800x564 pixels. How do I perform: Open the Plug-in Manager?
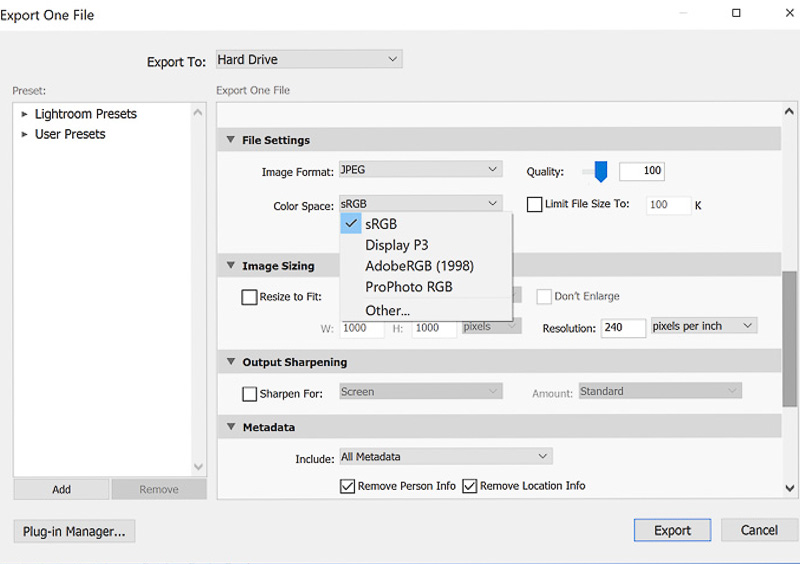(x=74, y=531)
